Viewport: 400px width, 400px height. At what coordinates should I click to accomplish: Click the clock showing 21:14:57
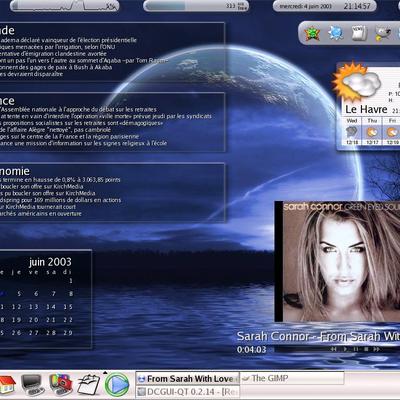[x=357, y=6]
